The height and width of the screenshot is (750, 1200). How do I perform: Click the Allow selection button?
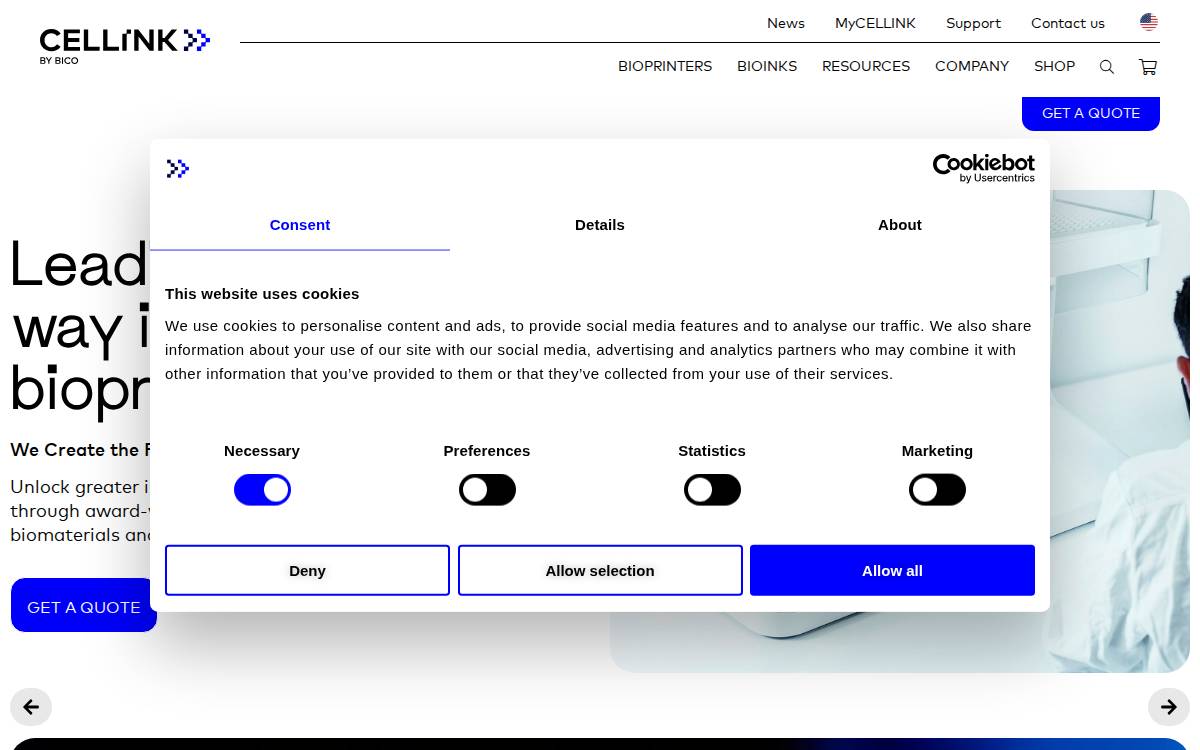point(600,570)
